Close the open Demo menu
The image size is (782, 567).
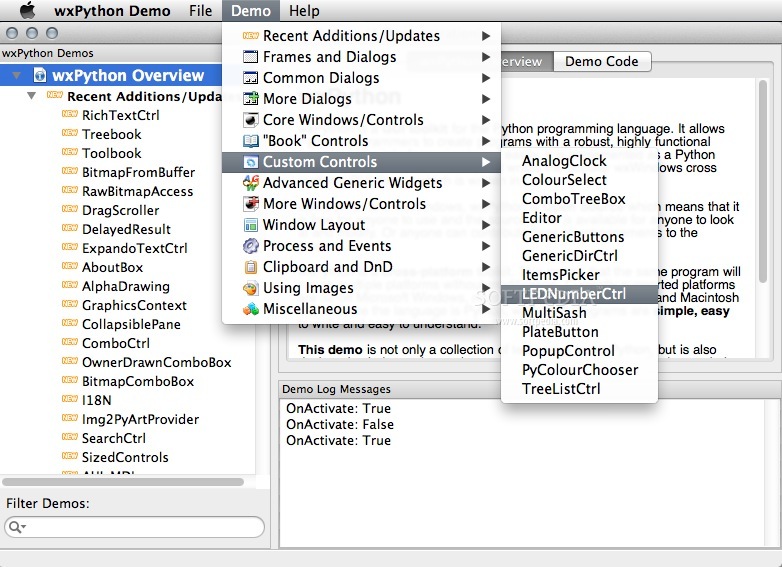pos(251,10)
